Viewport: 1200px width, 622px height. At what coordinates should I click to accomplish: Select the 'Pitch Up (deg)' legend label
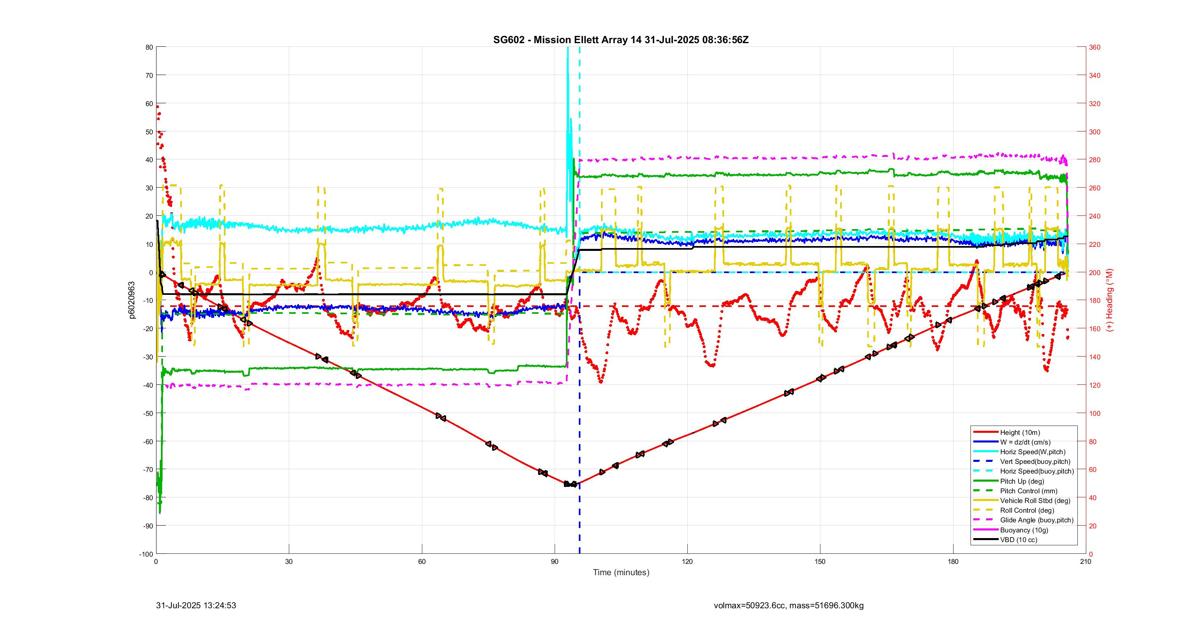(1022, 481)
